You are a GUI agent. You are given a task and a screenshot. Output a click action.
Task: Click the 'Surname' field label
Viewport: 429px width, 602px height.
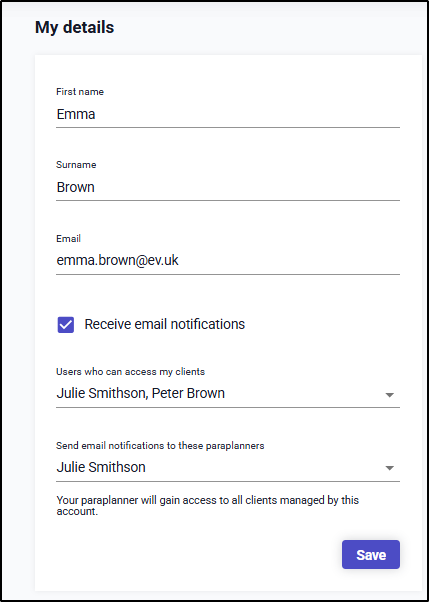click(x=76, y=165)
